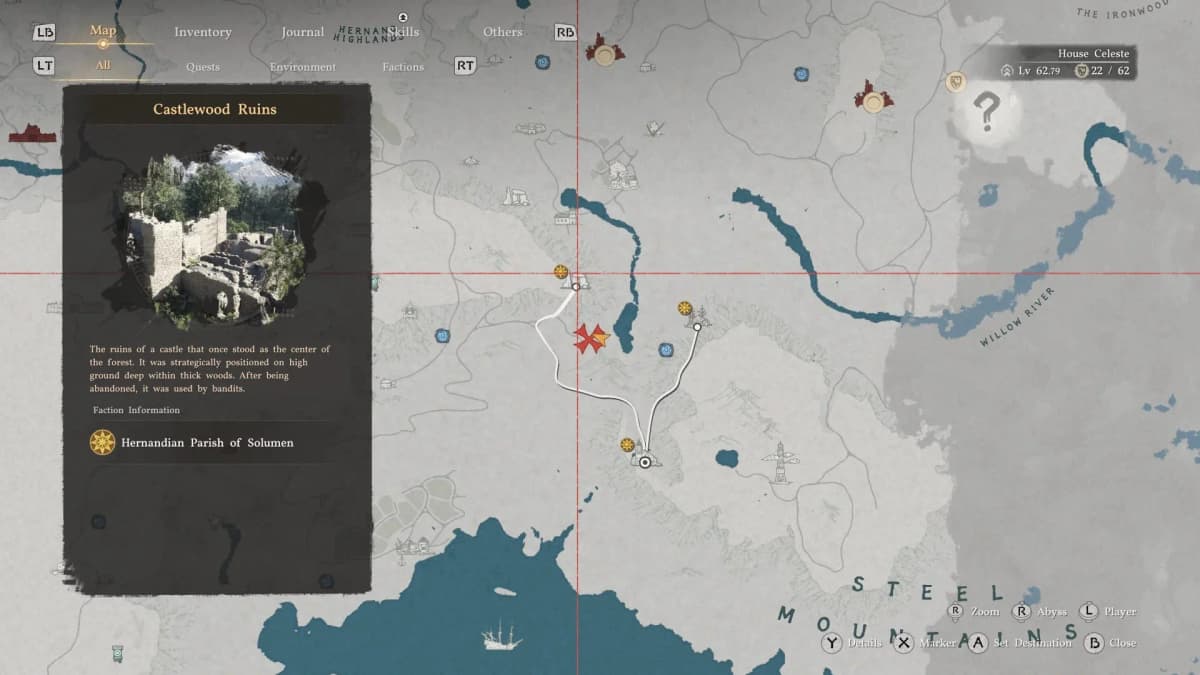Select the lighthouse icon near Steel Mountains
The height and width of the screenshot is (675, 1200).
pos(779,463)
